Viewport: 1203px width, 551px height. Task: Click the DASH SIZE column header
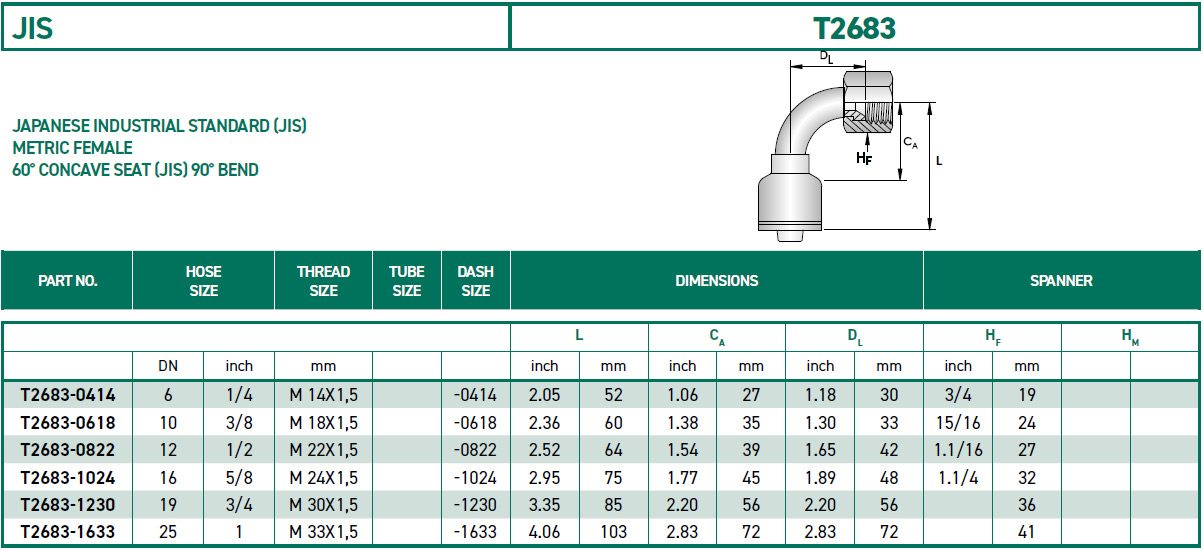pos(475,281)
